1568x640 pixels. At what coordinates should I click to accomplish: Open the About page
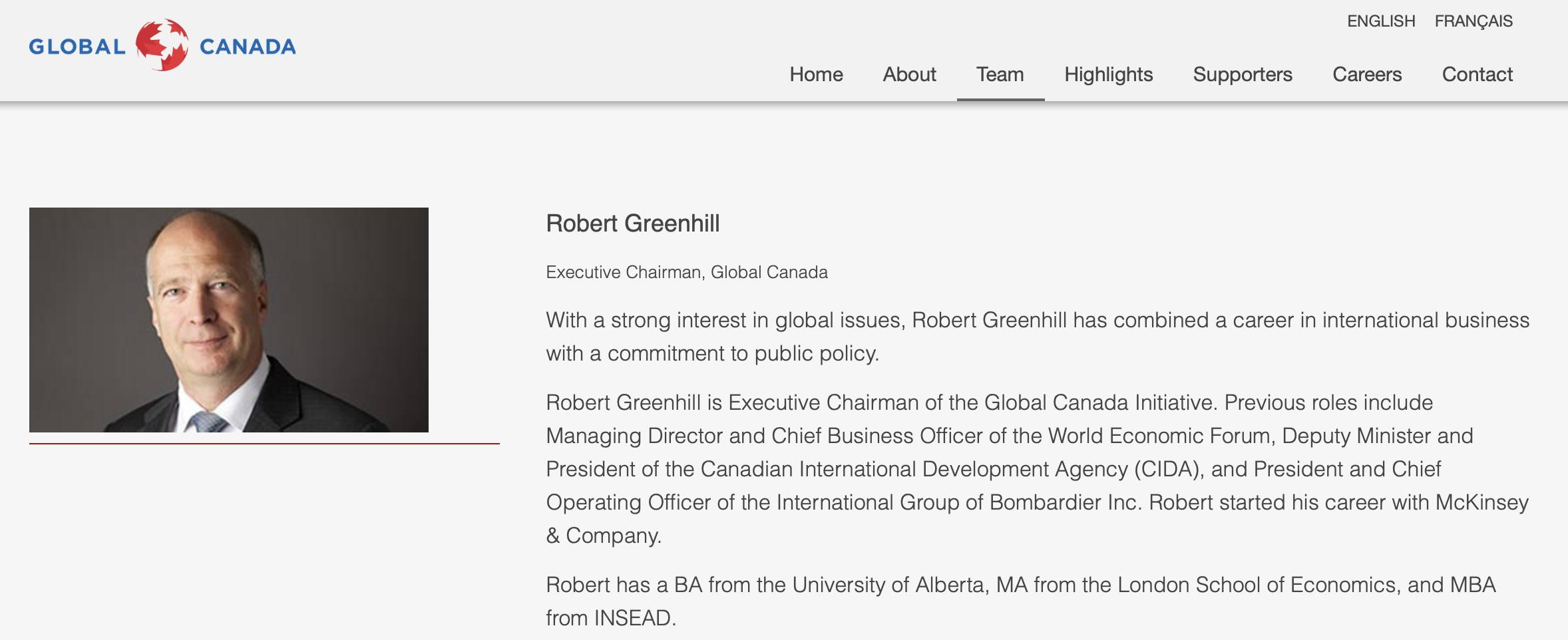pos(909,74)
